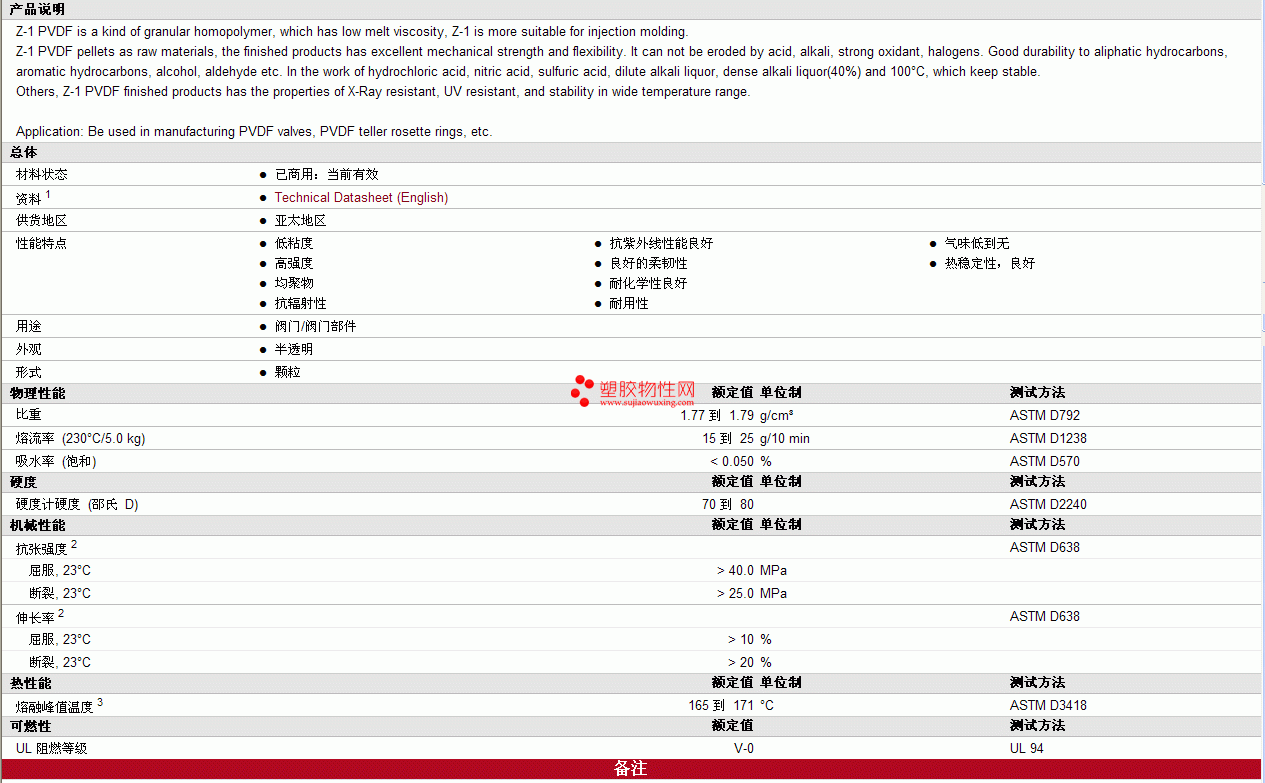Select the 机械性能 section header
The image size is (1265, 783).
tap(37, 525)
